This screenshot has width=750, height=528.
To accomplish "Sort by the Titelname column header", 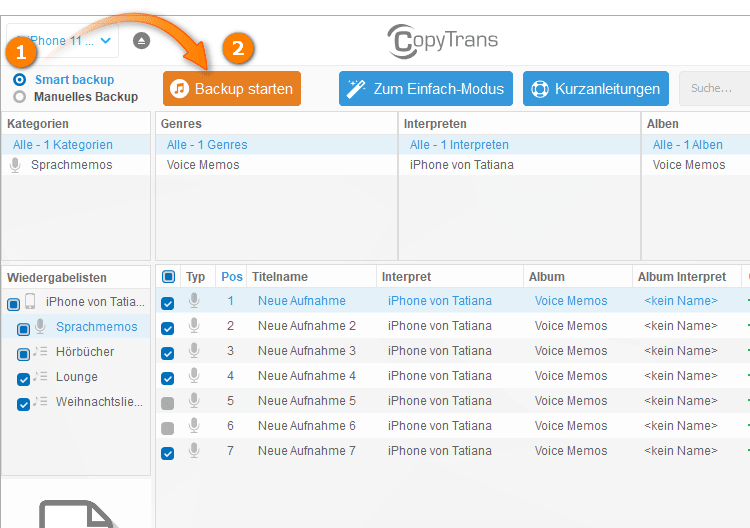I will 311,276.
